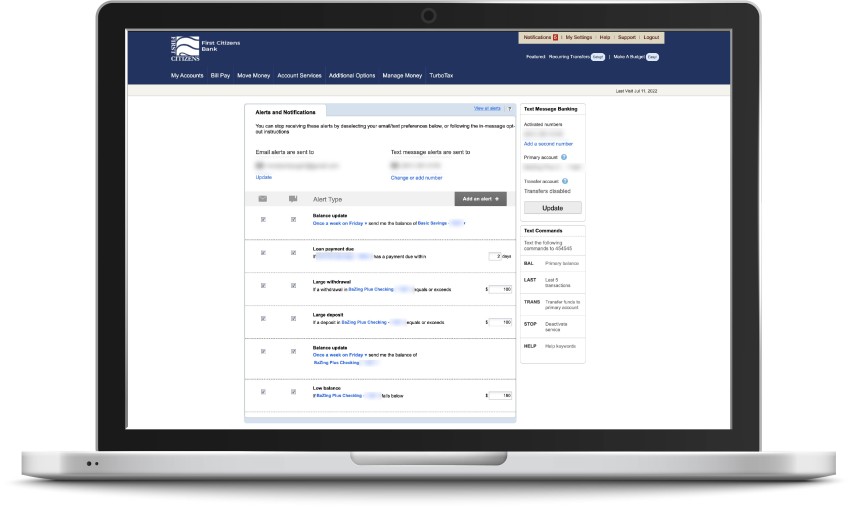This screenshot has height=508, width=850.
Task: Open account dropdown in Large deposit alert
Action: point(374,323)
